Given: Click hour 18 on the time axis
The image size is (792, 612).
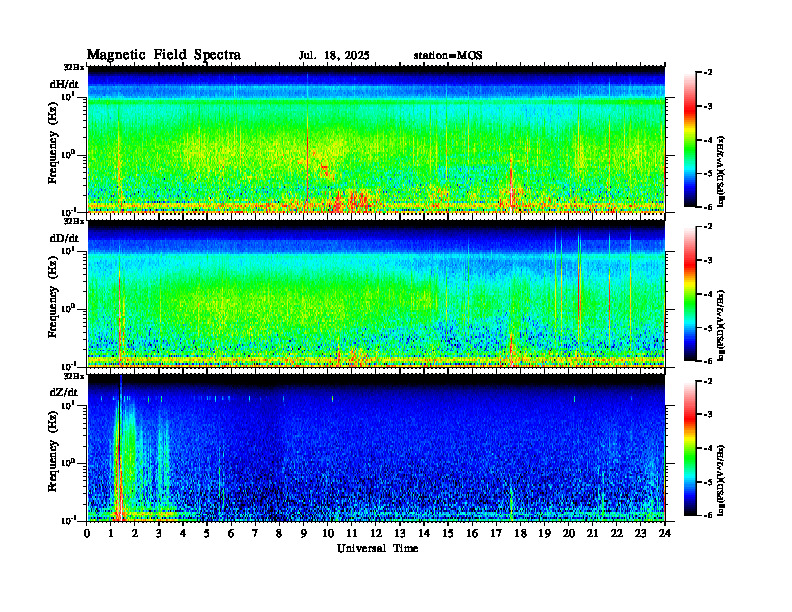Looking at the screenshot, I should tap(520, 534).
